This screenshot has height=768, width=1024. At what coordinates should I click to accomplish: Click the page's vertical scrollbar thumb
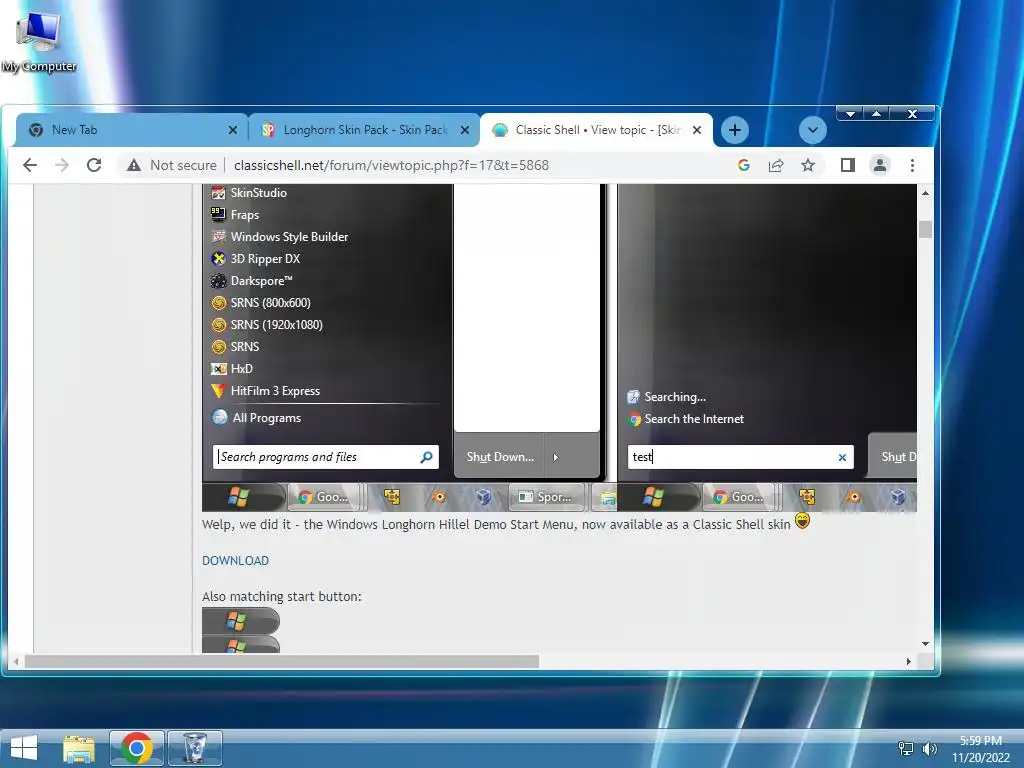(x=925, y=230)
